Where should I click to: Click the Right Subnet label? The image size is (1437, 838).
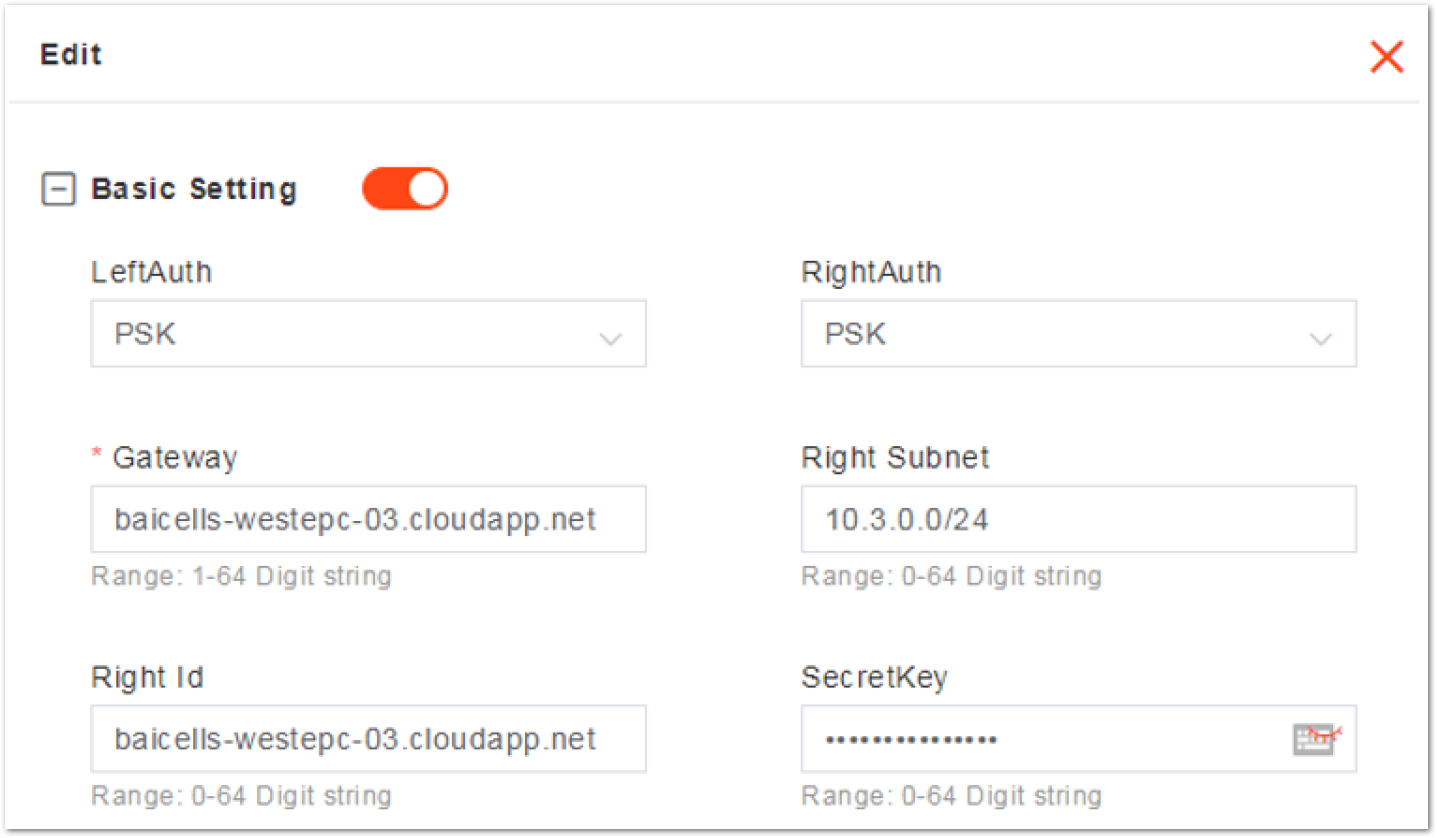click(x=895, y=458)
